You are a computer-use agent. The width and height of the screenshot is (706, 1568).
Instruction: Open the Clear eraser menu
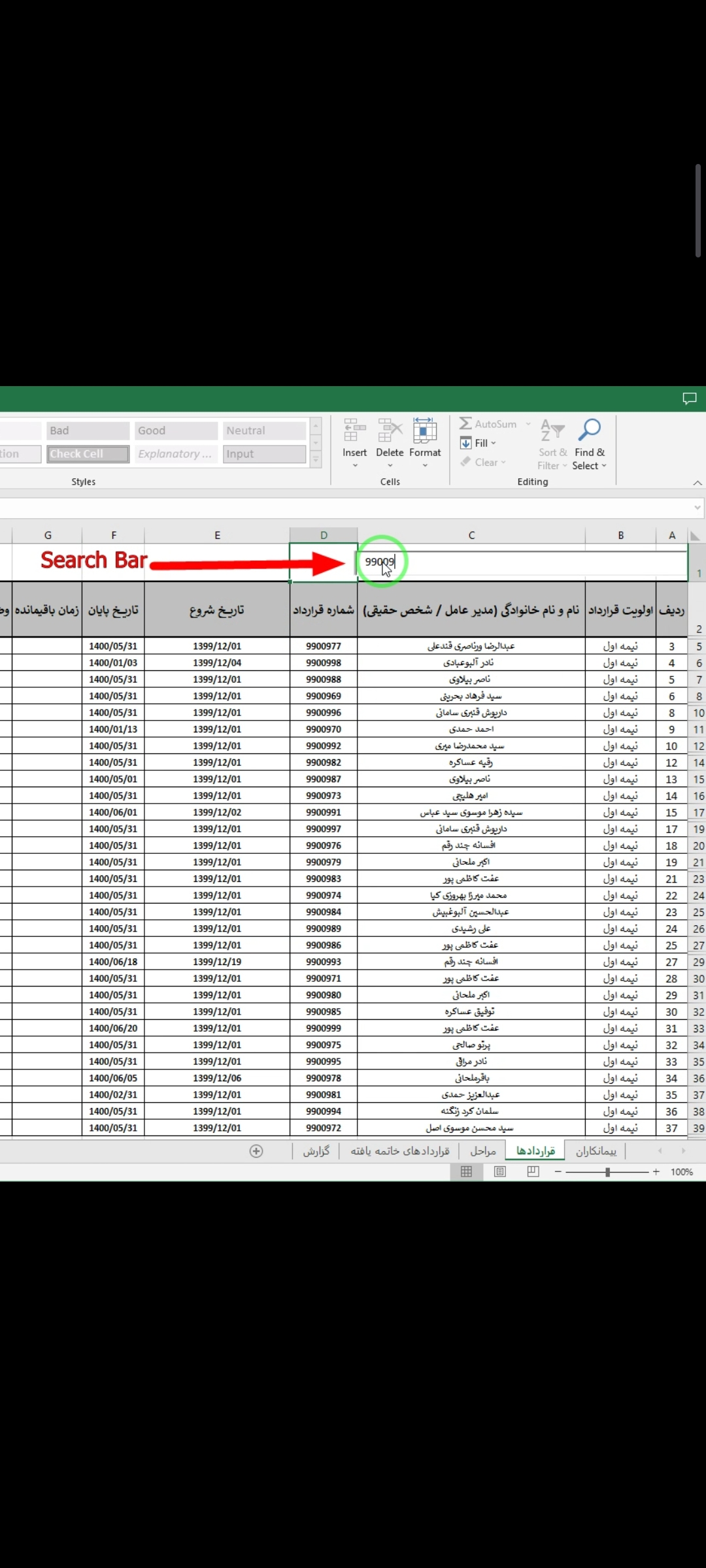(x=483, y=462)
